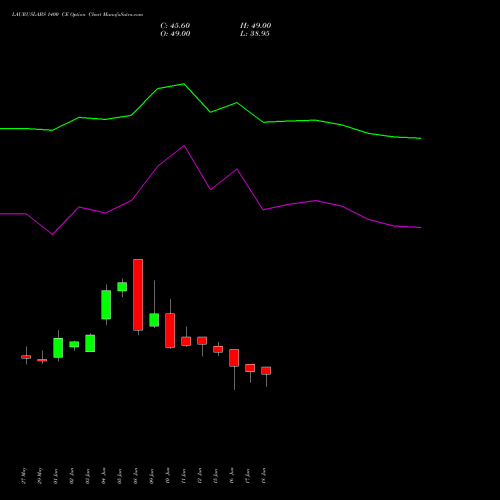Screen dimensions: 500x500
Task: Click the last red candle on the right
Action: 266,371
